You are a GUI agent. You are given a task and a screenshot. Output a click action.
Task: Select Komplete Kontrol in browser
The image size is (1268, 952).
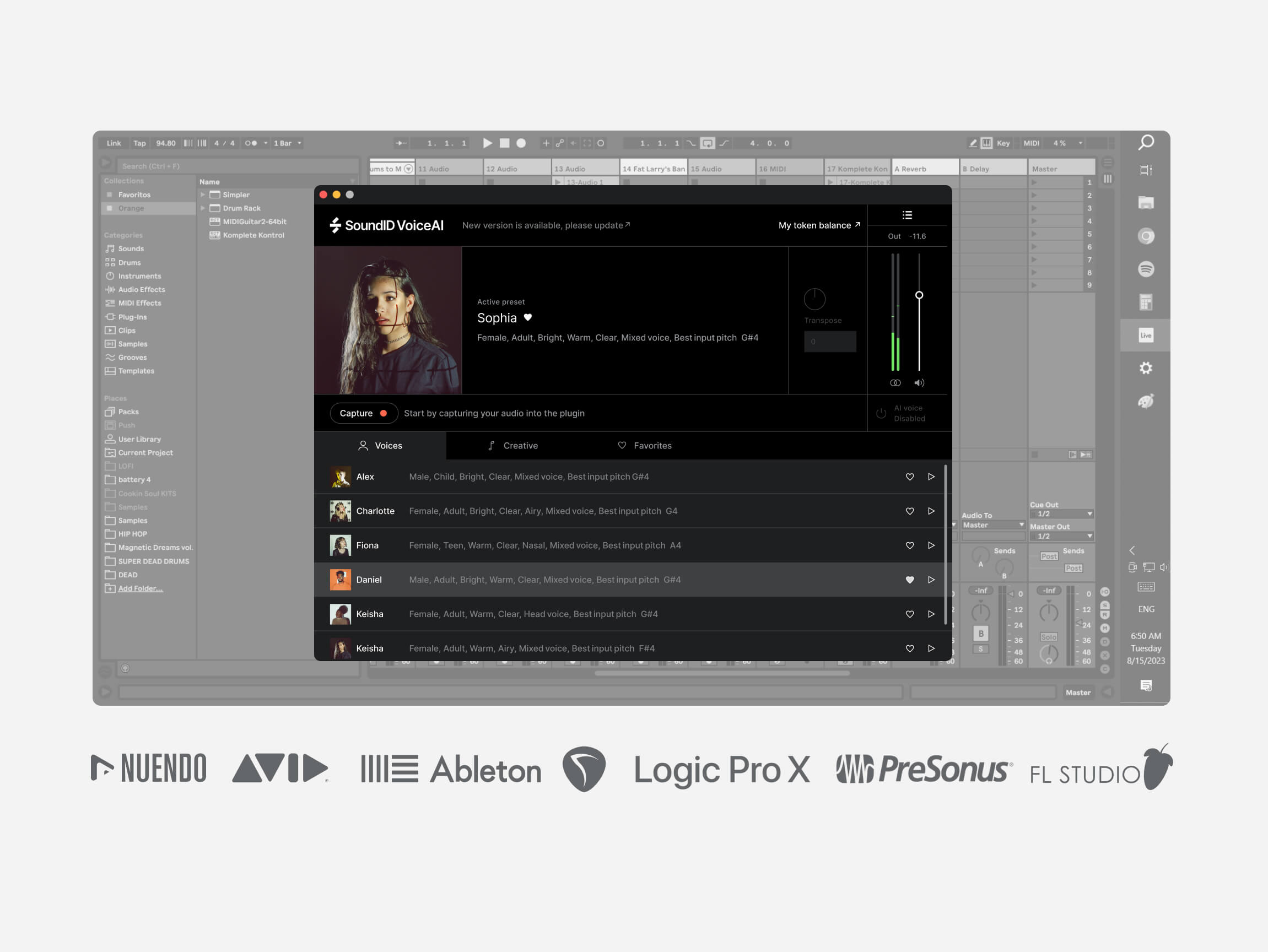(x=253, y=235)
